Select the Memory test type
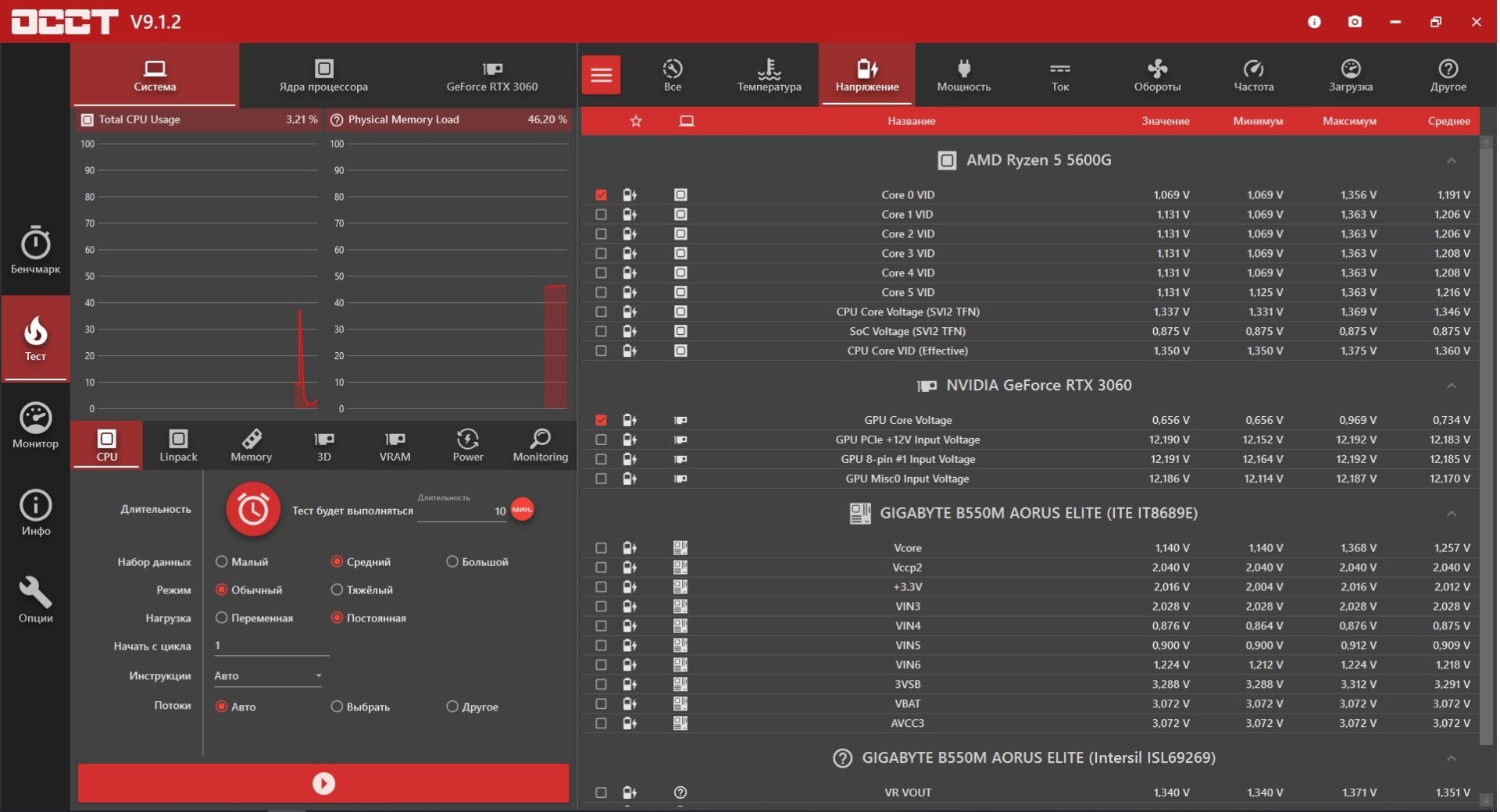1500x812 pixels. pos(251,445)
